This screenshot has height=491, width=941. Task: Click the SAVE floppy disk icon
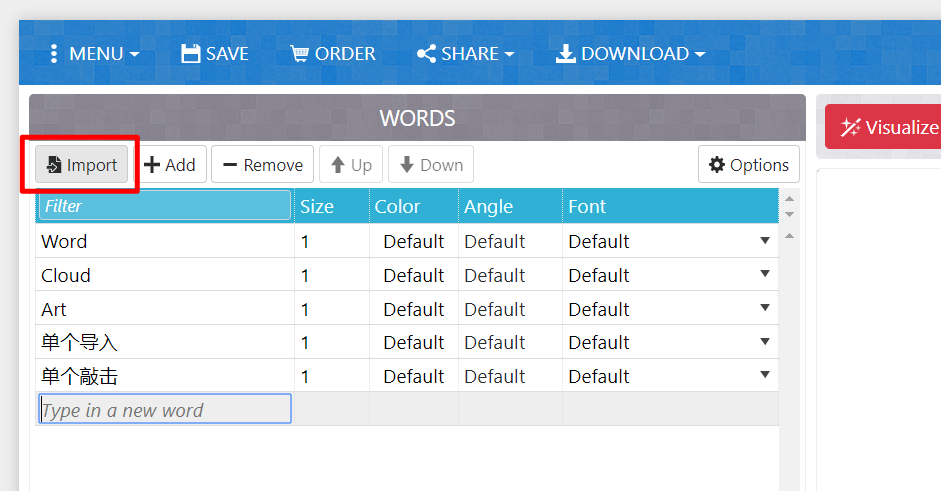pyautogui.click(x=190, y=53)
